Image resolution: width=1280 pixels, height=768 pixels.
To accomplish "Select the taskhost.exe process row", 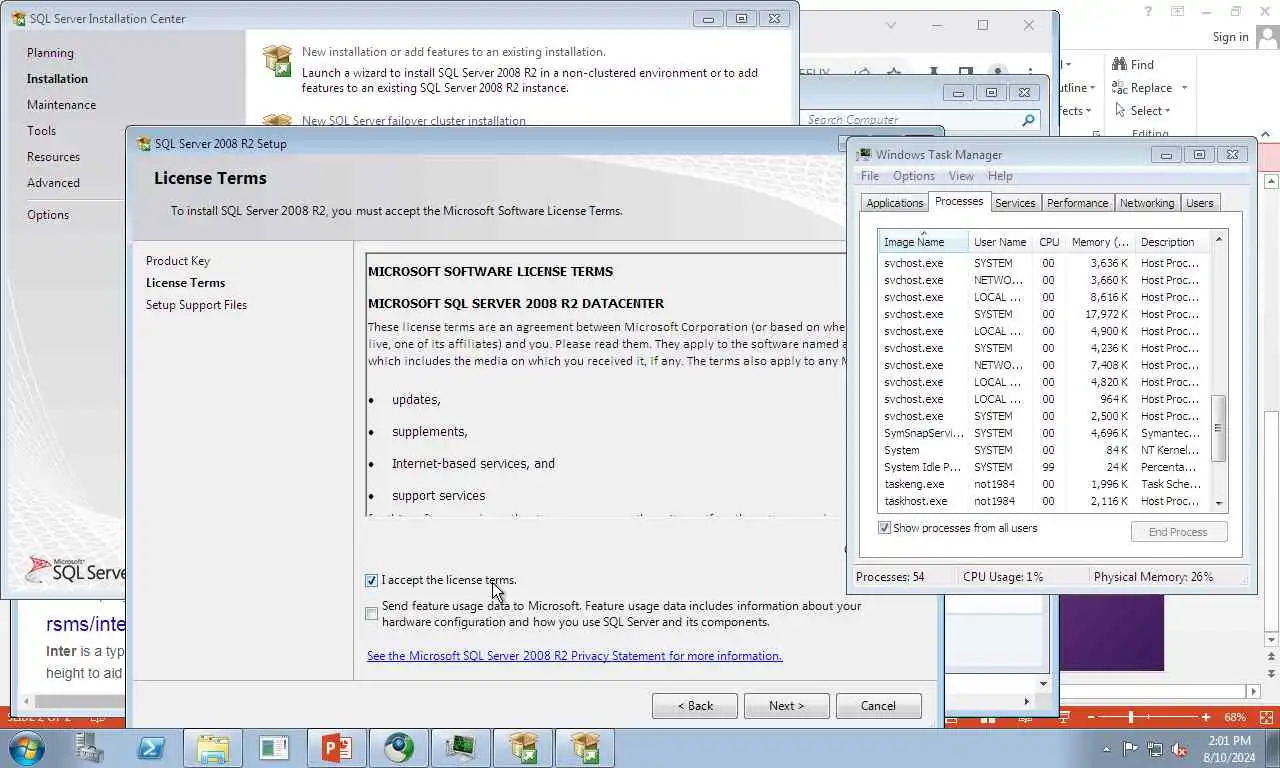I will click(1044, 501).
